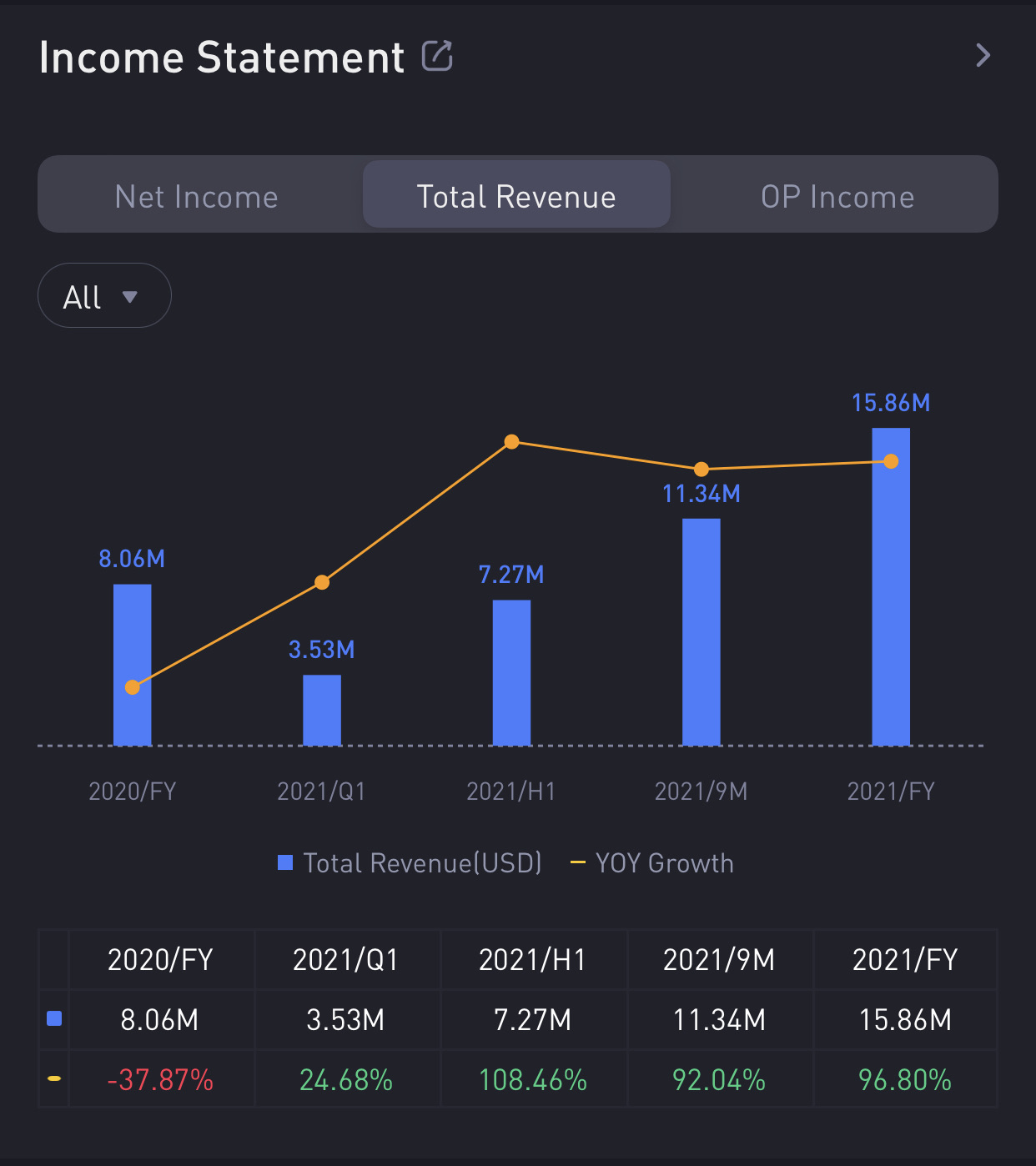The image size is (1036, 1166).
Task: Click the 2021/H1 YOY growth point
Action: point(512,442)
